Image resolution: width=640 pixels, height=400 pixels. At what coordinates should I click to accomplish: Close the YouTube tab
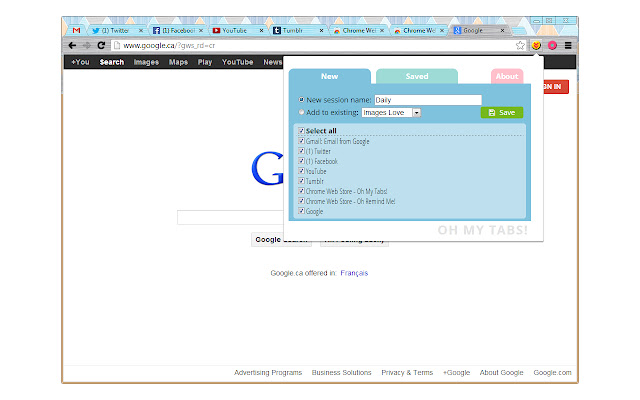261,31
